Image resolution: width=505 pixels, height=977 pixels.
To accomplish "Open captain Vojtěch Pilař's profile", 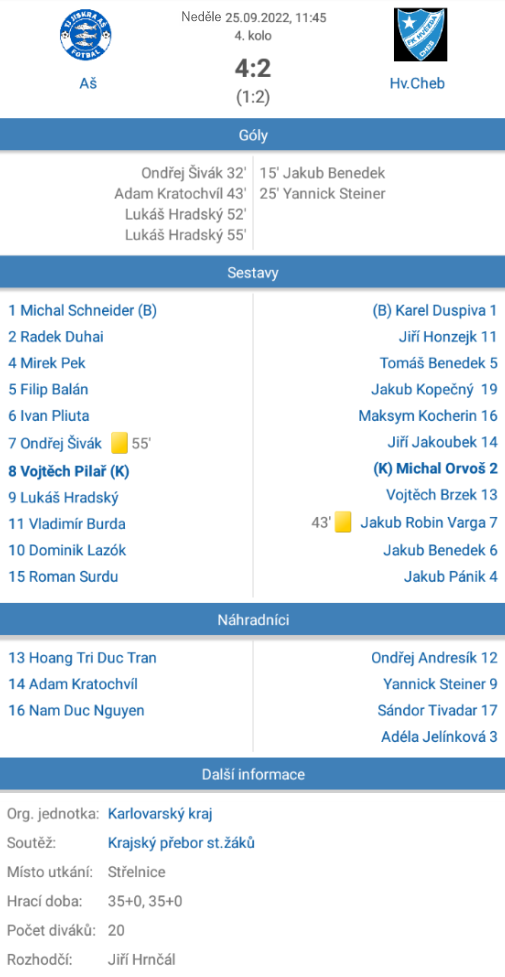I will pos(69,471).
